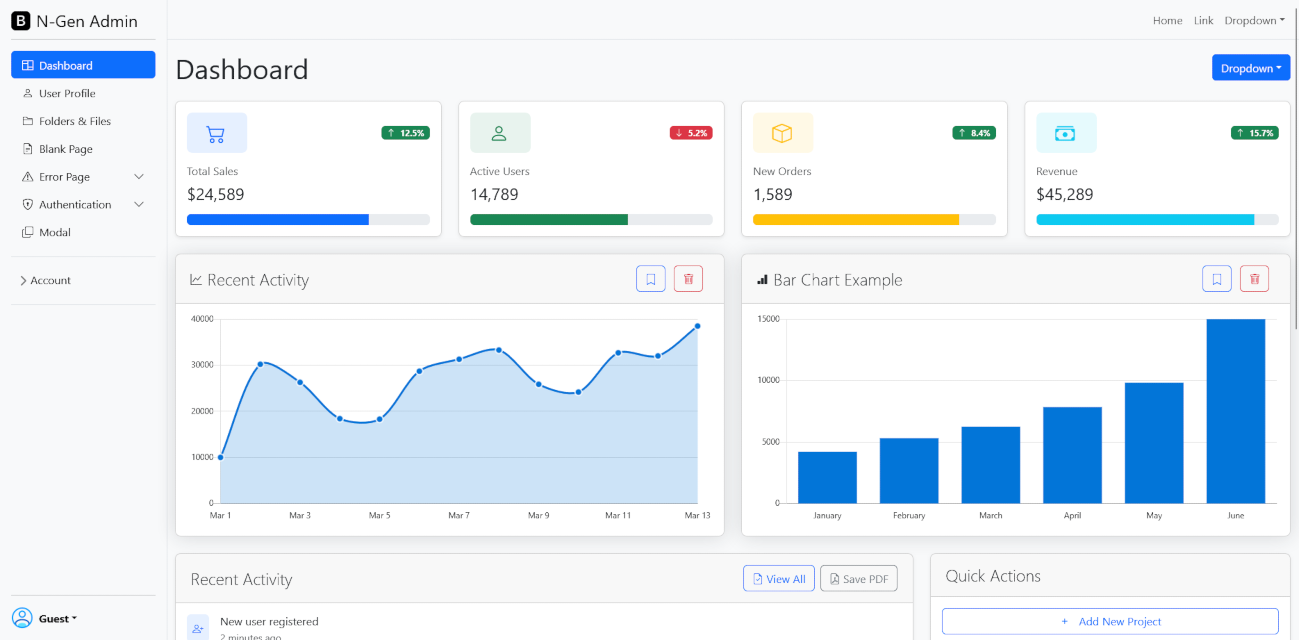Click the Mar 1 data point on line chart

click(220, 457)
